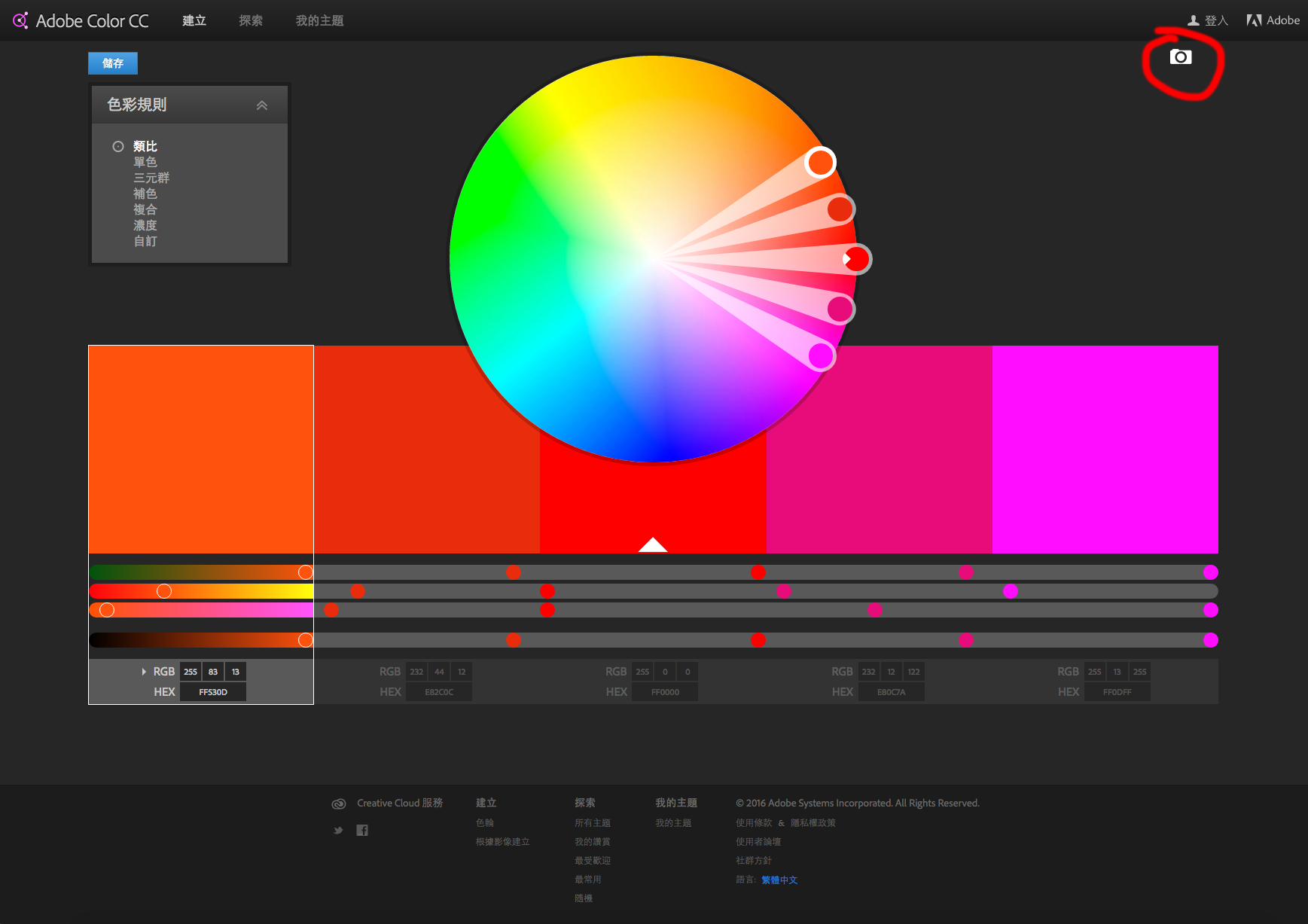
Task: Open the 繁體中文 language link
Action: (779, 879)
